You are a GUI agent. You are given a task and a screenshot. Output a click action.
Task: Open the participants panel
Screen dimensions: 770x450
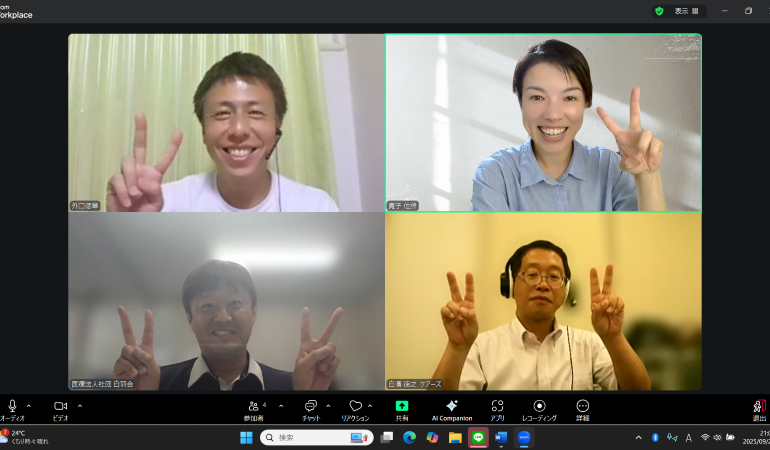tap(254, 406)
